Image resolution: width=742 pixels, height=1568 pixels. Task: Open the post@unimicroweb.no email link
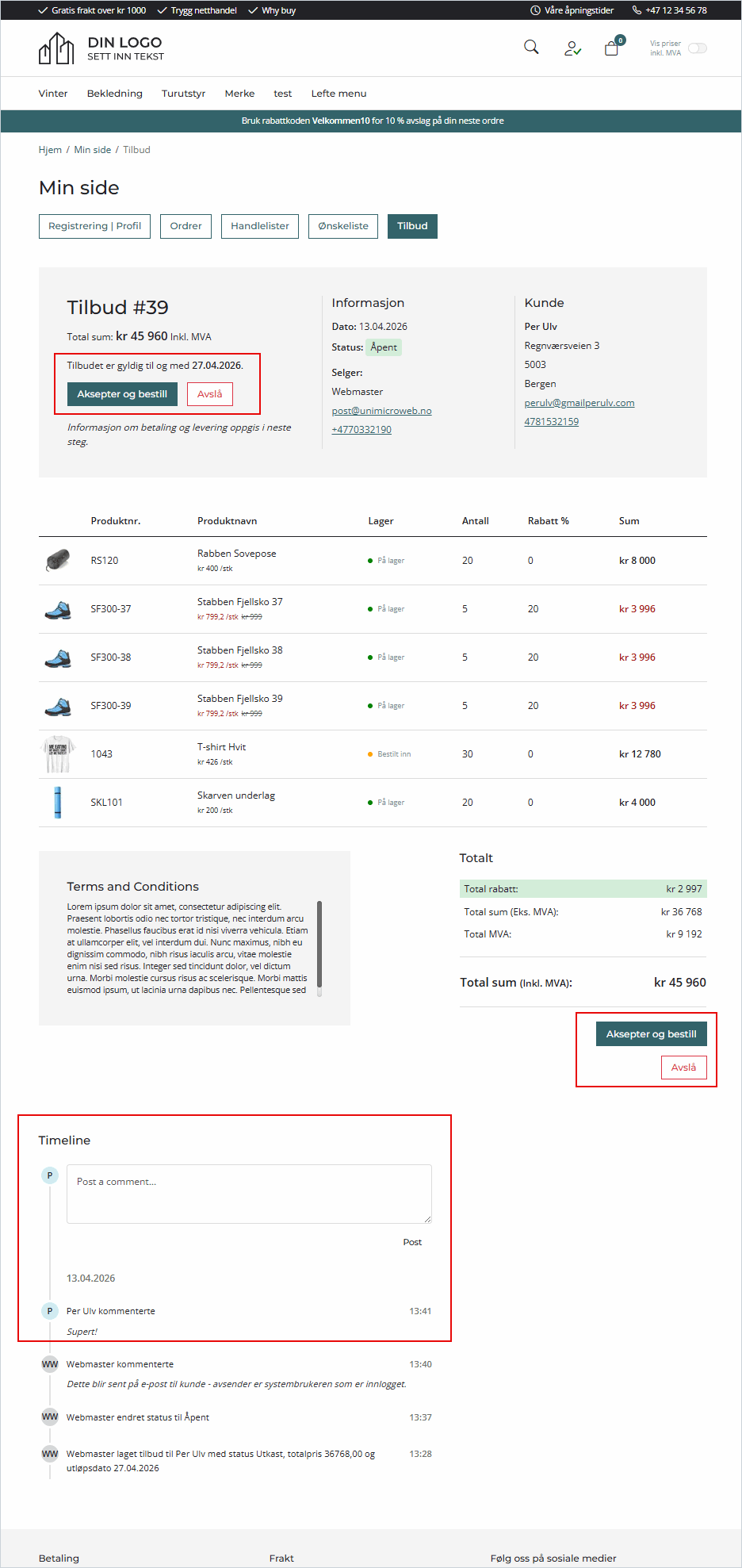pyautogui.click(x=381, y=411)
